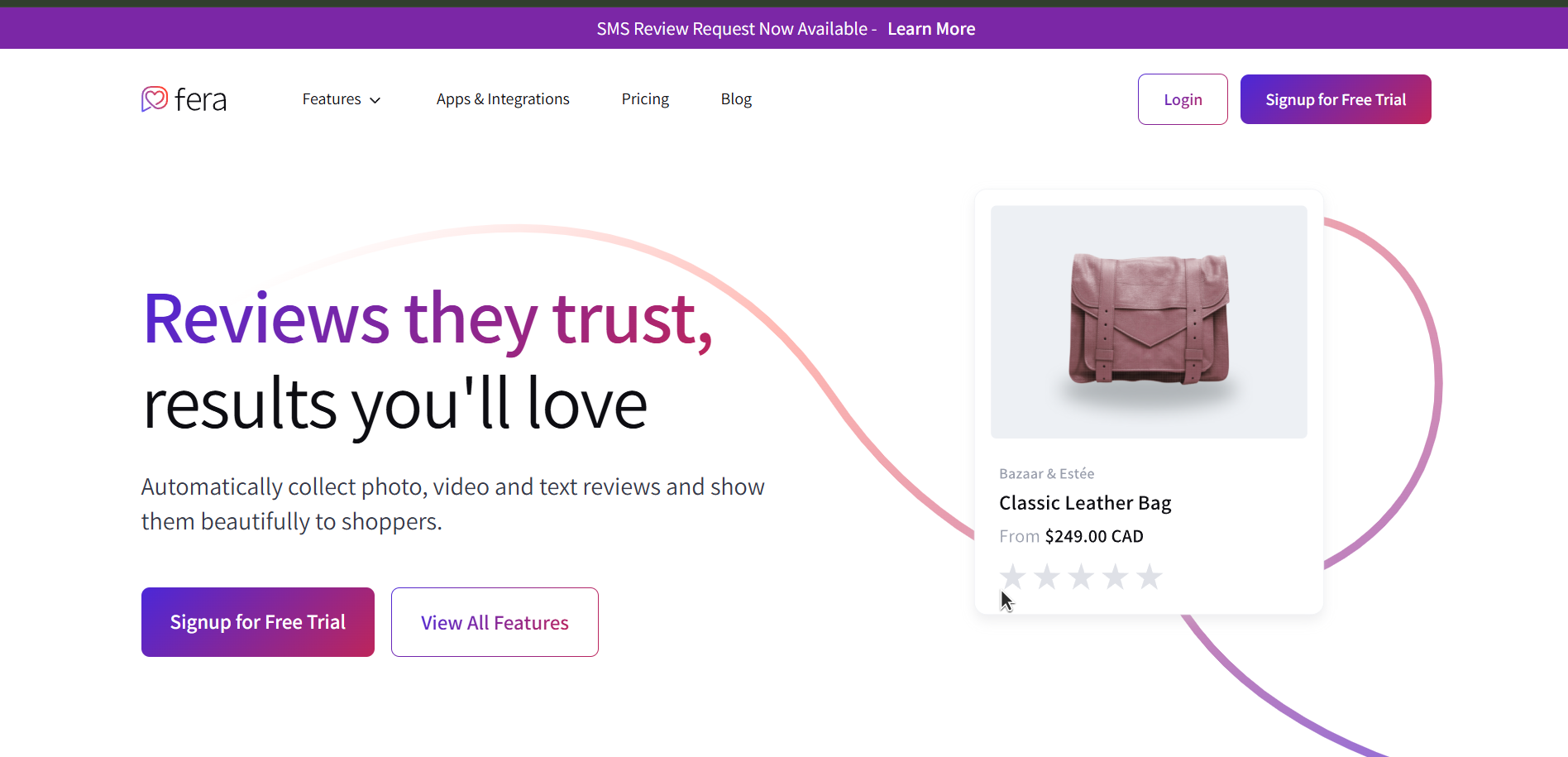The height and width of the screenshot is (757, 1568).
Task: Open the Blog link
Action: [736, 99]
